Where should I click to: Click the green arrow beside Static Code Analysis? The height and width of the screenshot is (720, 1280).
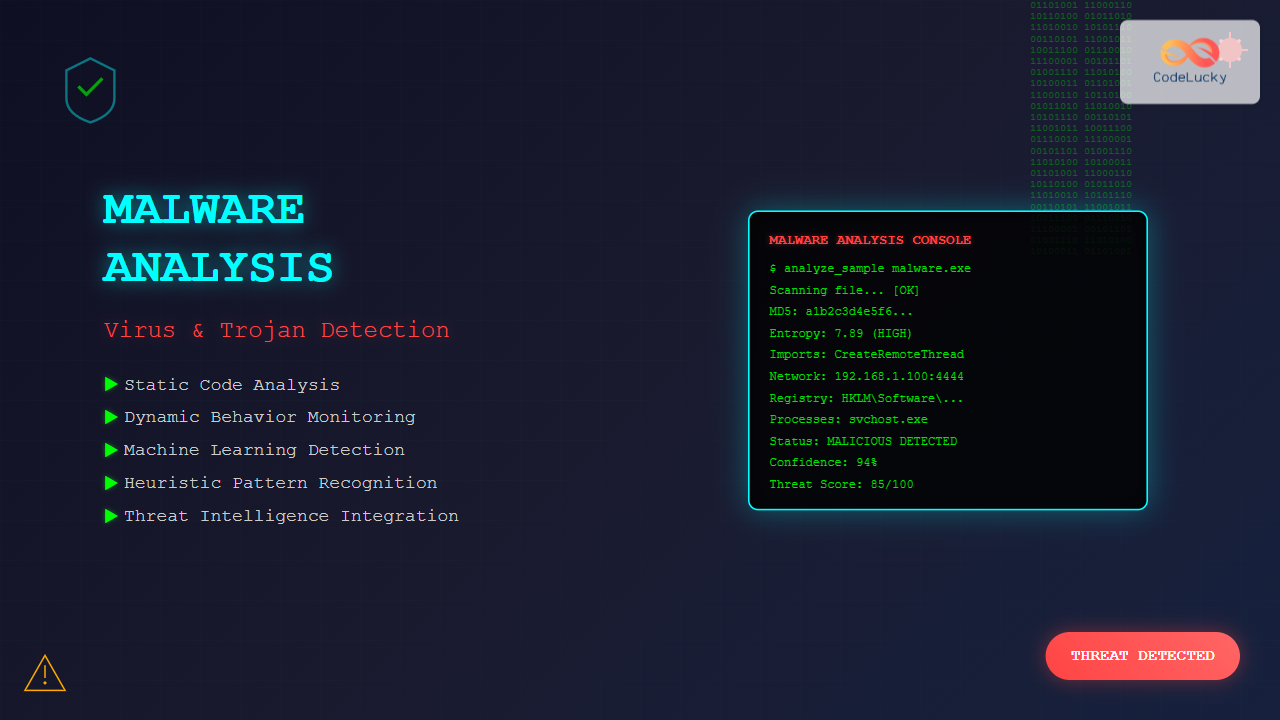click(111, 384)
